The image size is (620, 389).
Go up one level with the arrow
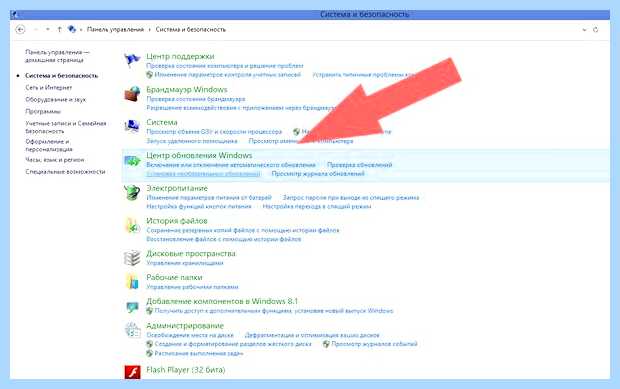point(59,29)
